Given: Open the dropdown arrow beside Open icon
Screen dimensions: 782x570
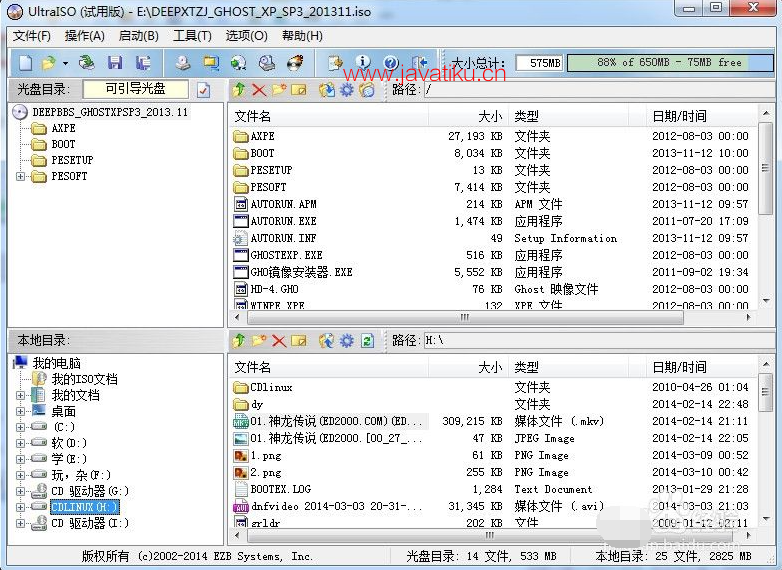Looking at the screenshot, I should coord(65,63).
